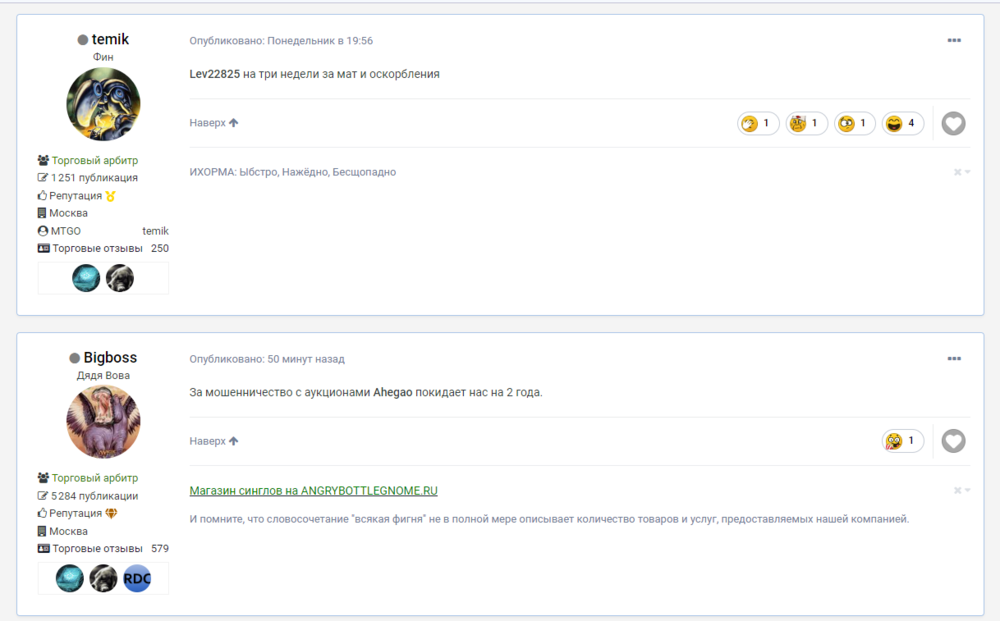Click the thinking emoji reaction on temik's post
The height and width of the screenshot is (621, 1000).
tap(757, 123)
